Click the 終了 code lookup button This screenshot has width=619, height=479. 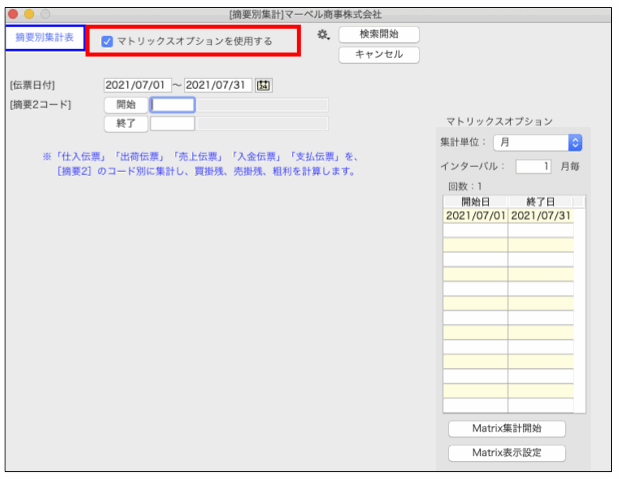click(126, 124)
